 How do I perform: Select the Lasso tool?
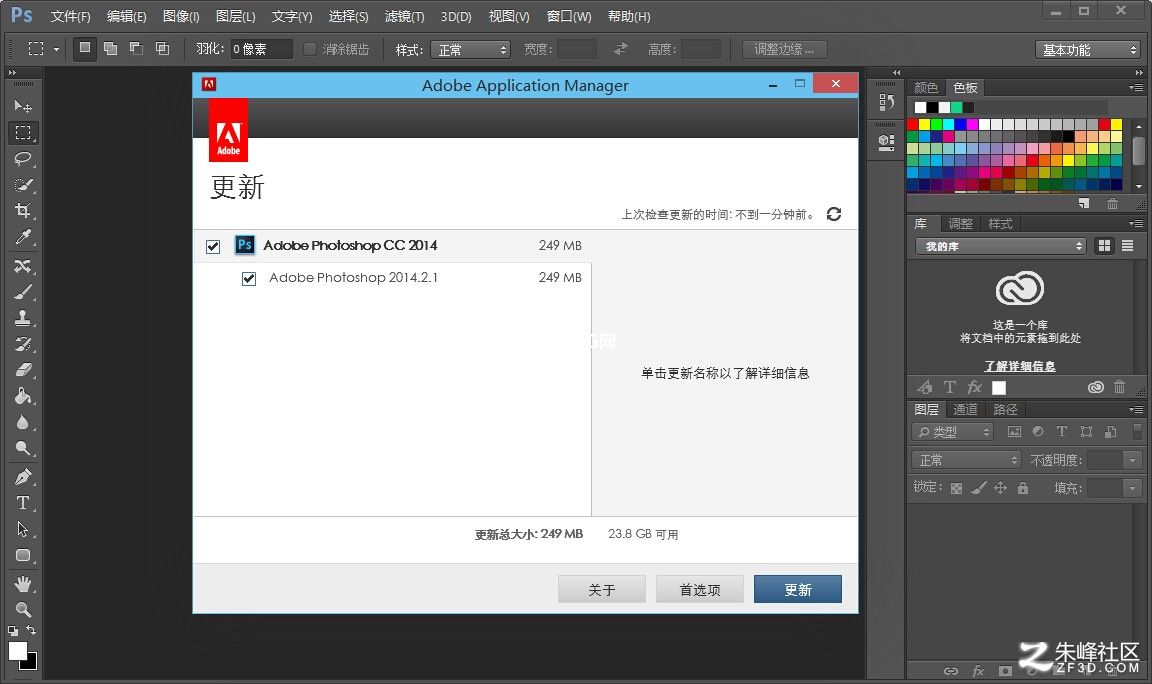tap(23, 159)
